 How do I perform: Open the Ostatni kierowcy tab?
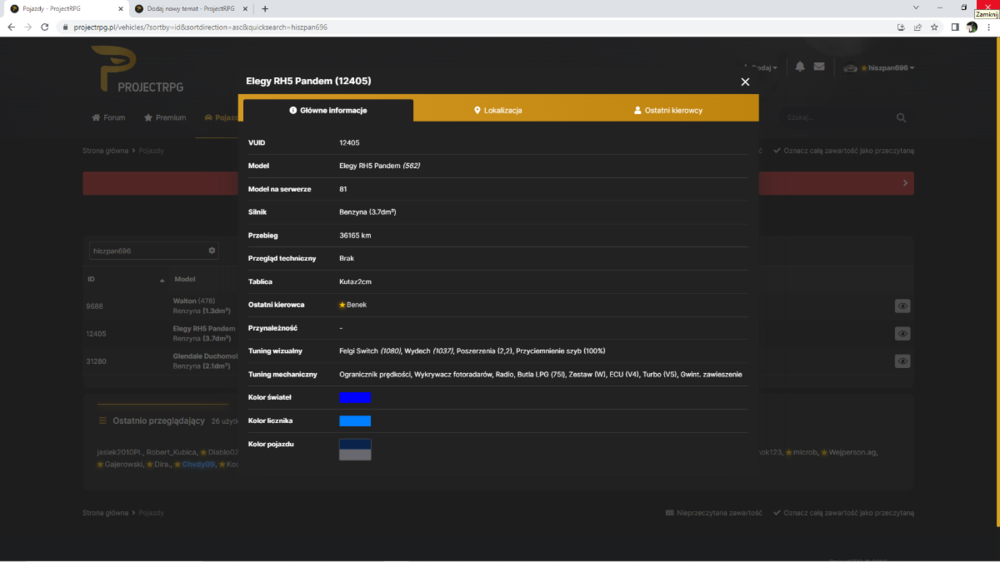tap(668, 110)
